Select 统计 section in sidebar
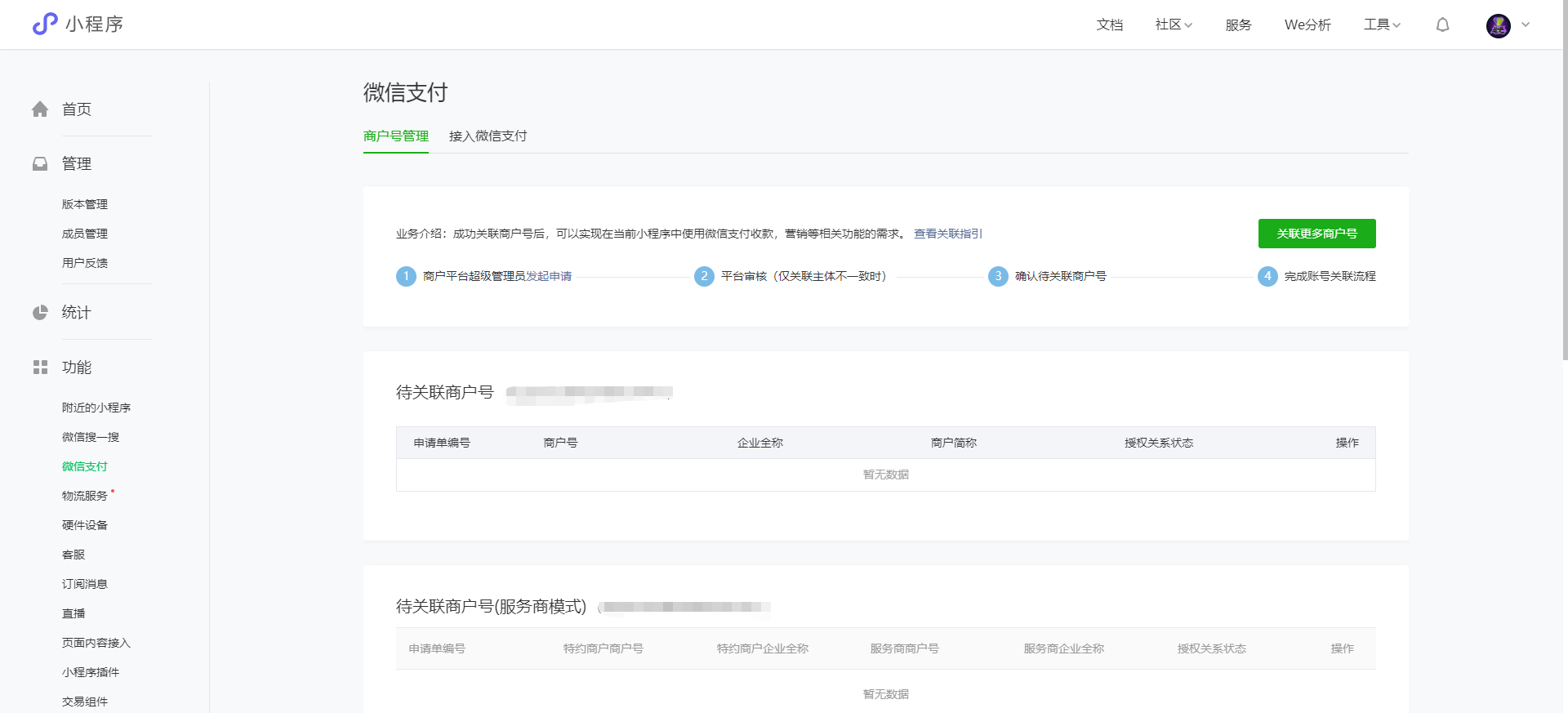1568x713 pixels. point(77,312)
